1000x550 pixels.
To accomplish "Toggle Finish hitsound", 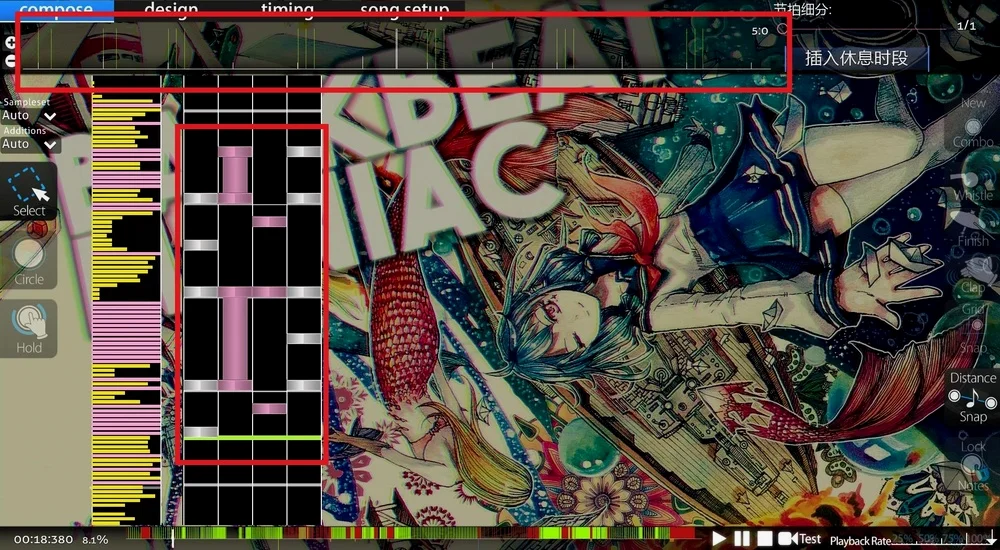I will click(x=973, y=228).
